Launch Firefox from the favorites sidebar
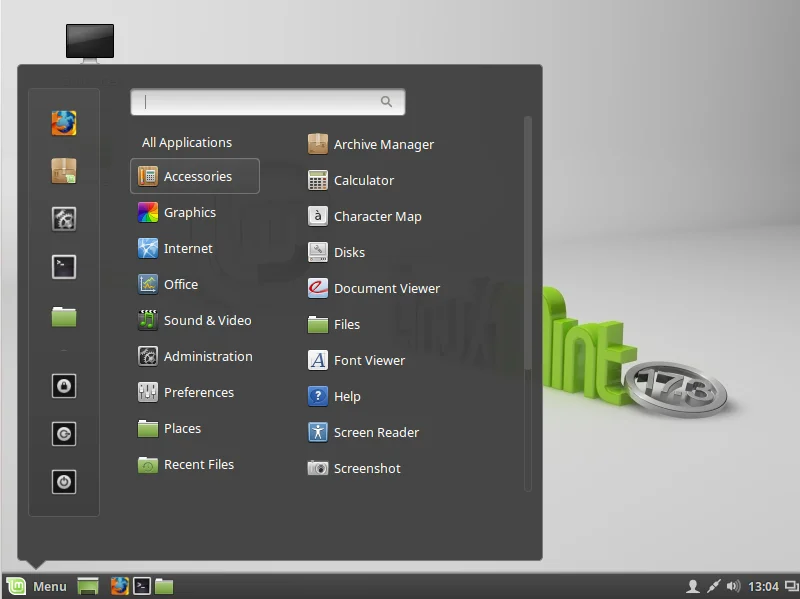Image resolution: width=800 pixels, height=599 pixels. pos(64,123)
